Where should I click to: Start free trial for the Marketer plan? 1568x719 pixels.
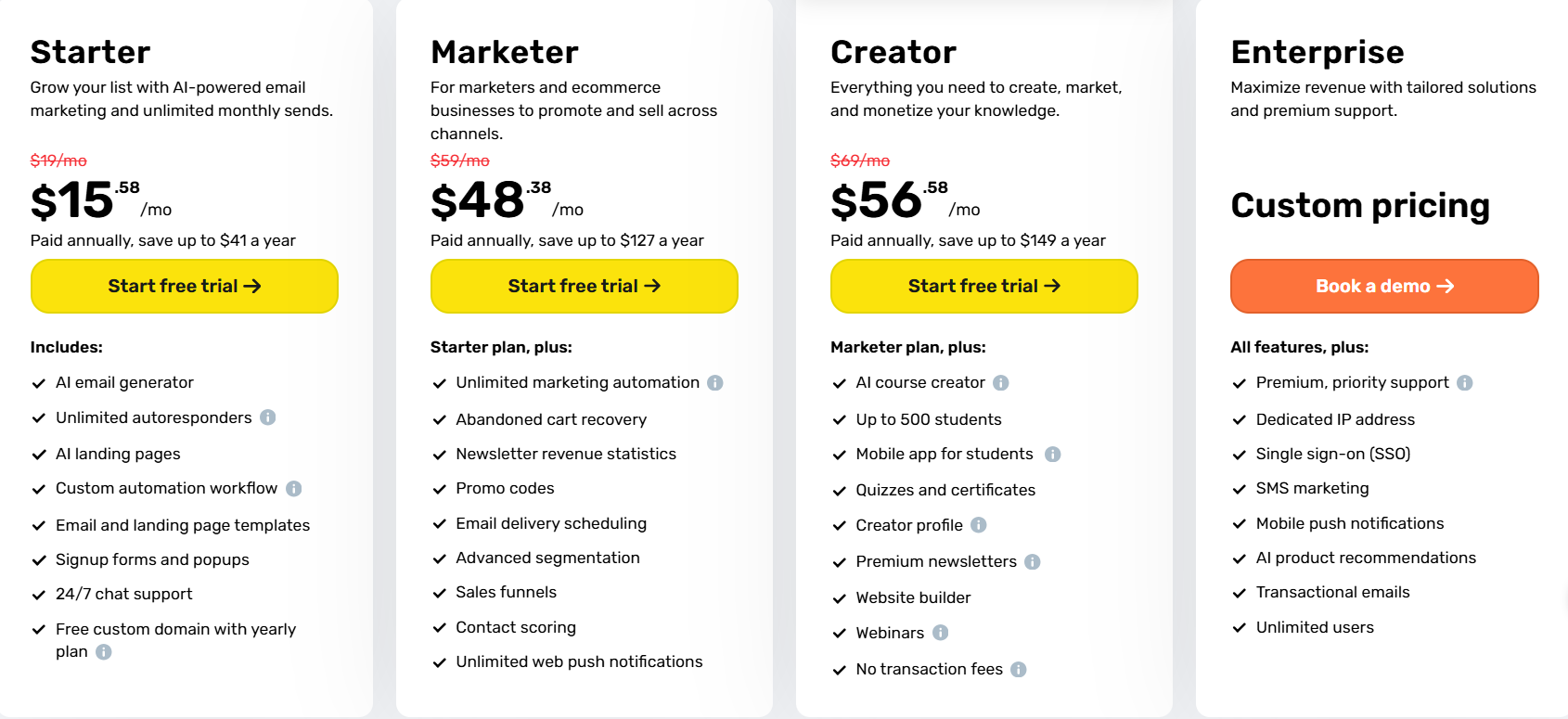(584, 286)
